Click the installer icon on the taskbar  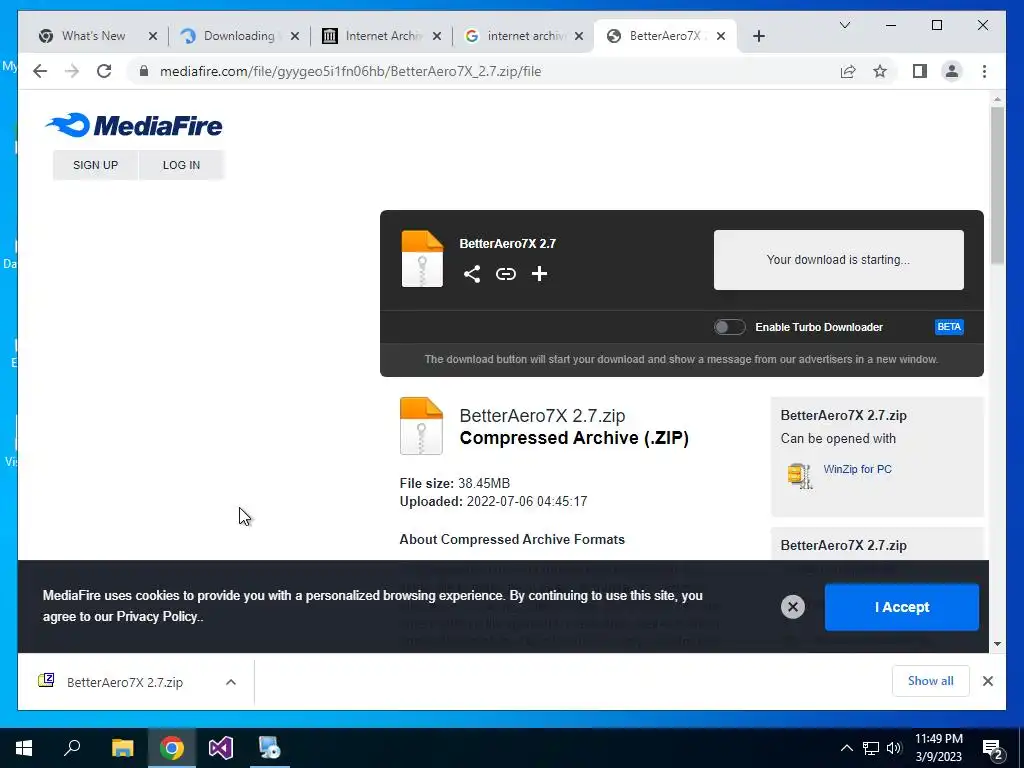coord(269,748)
